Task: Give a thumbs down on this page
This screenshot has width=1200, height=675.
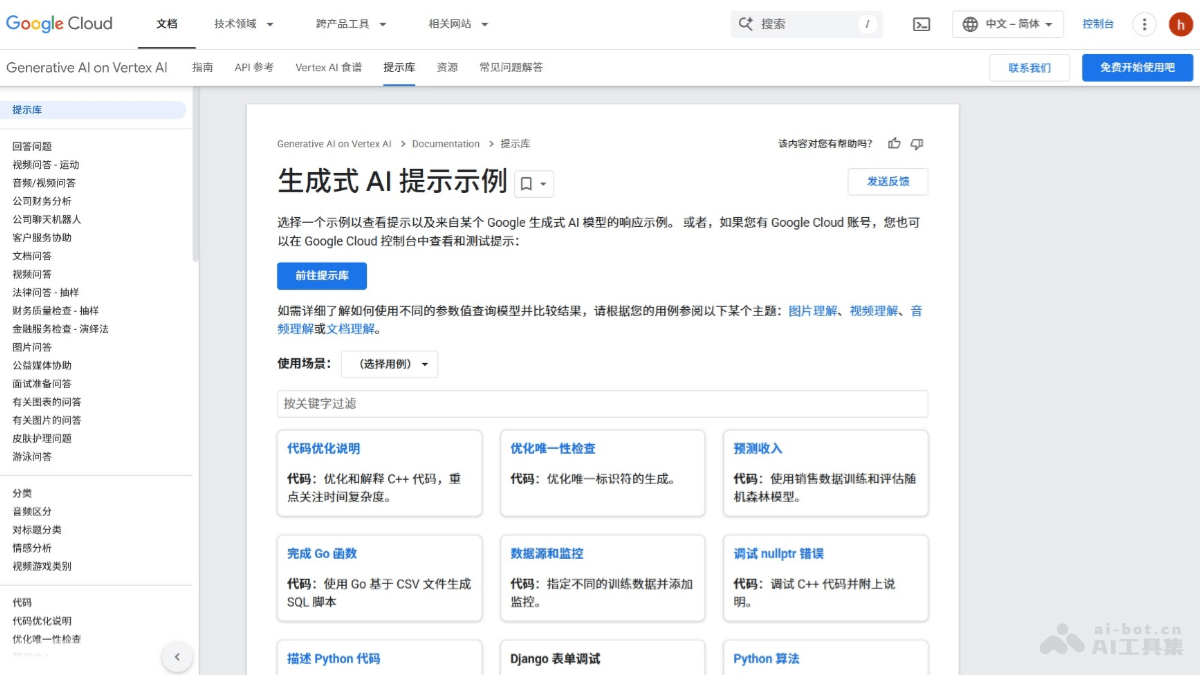Action: 916,143
